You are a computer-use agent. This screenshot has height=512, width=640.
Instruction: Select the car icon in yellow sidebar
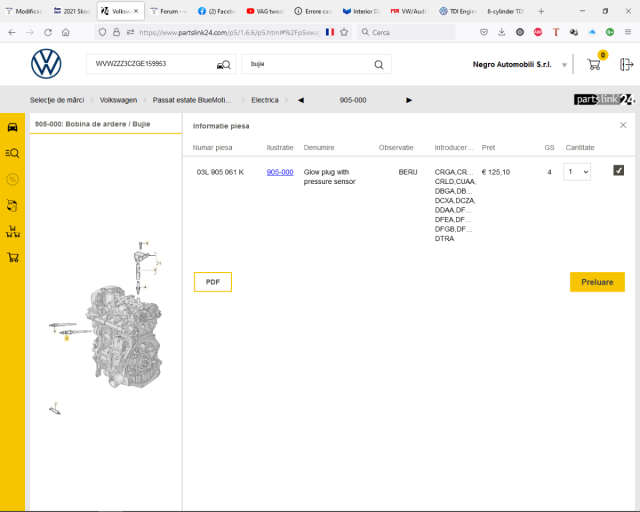click(12, 127)
